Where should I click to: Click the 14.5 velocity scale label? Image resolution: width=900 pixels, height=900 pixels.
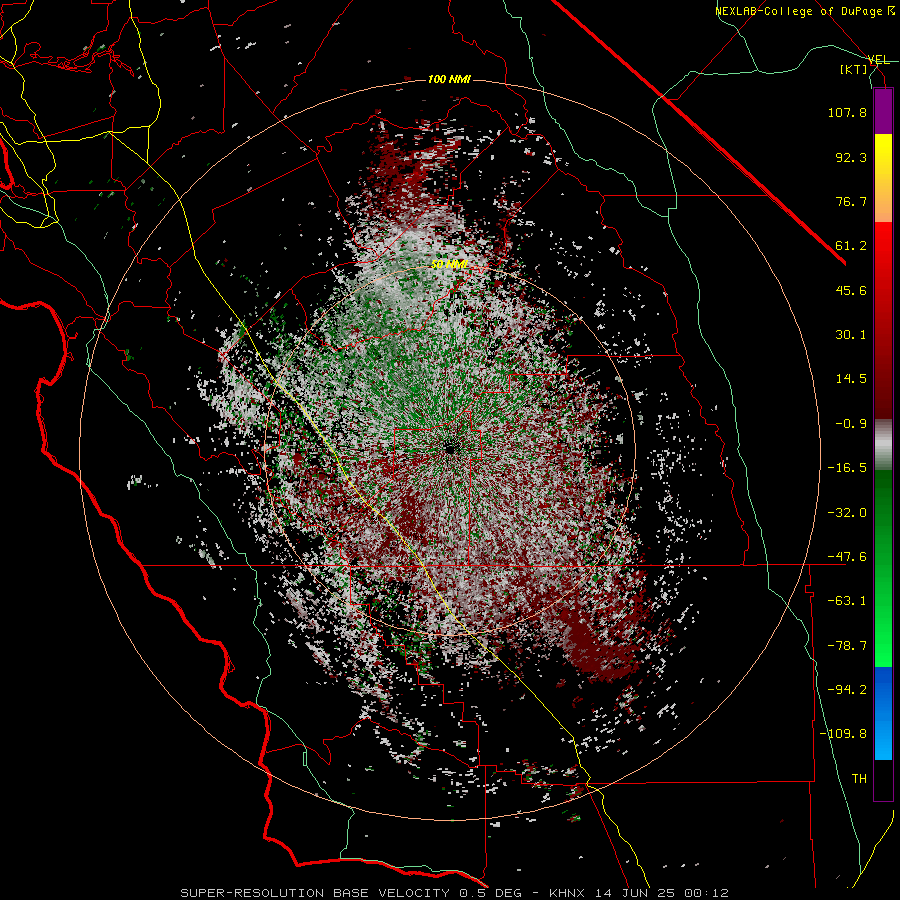851,379
